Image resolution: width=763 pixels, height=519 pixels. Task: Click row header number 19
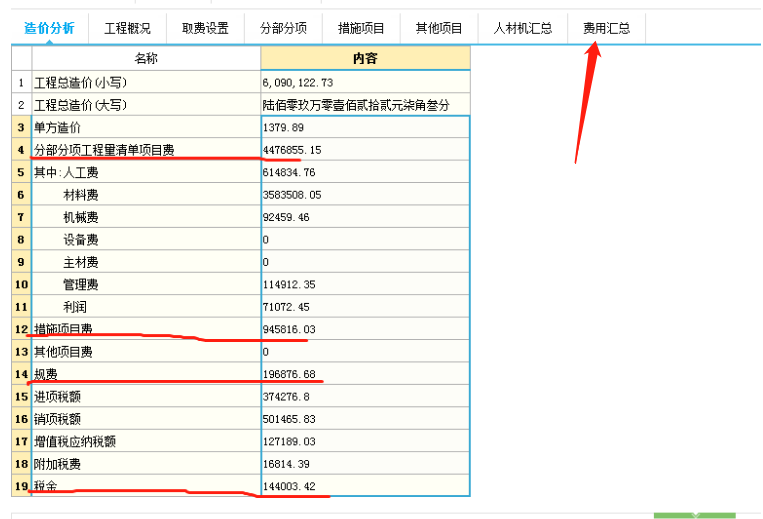21,486
